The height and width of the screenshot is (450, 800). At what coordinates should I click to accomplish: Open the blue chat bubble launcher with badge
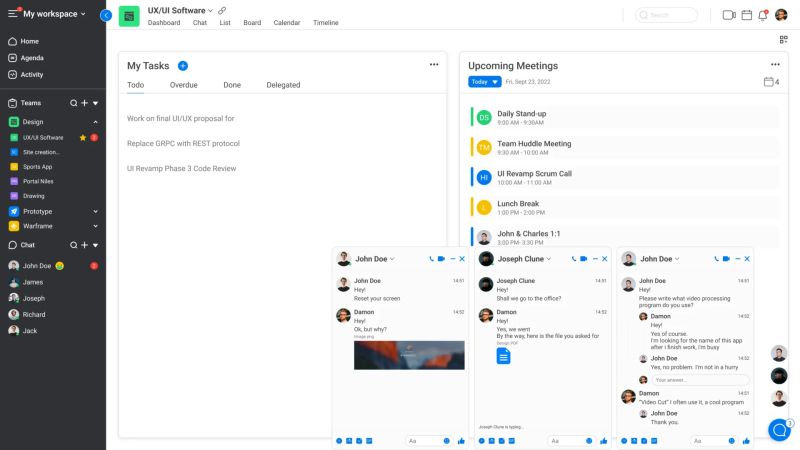tap(779, 430)
